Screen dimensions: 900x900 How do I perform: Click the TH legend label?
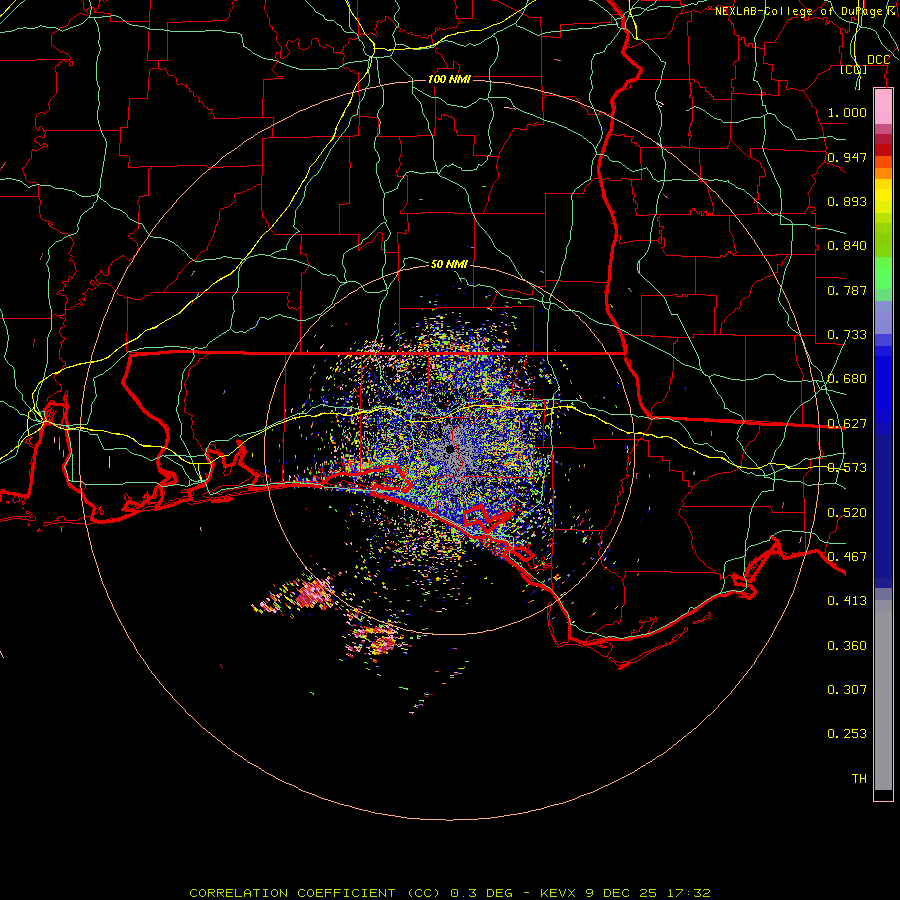pos(859,779)
